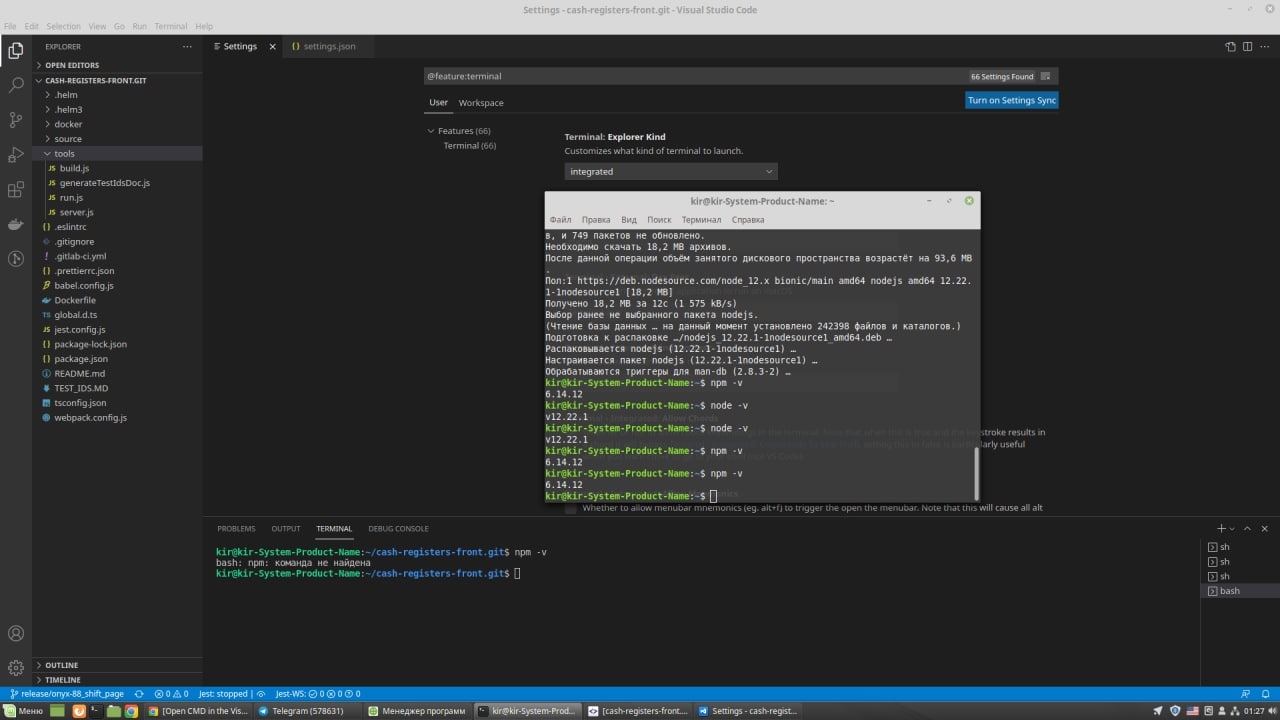Select Terminal (66) in settings tree
The image size is (1280, 720).
click(x=469, y=146)
